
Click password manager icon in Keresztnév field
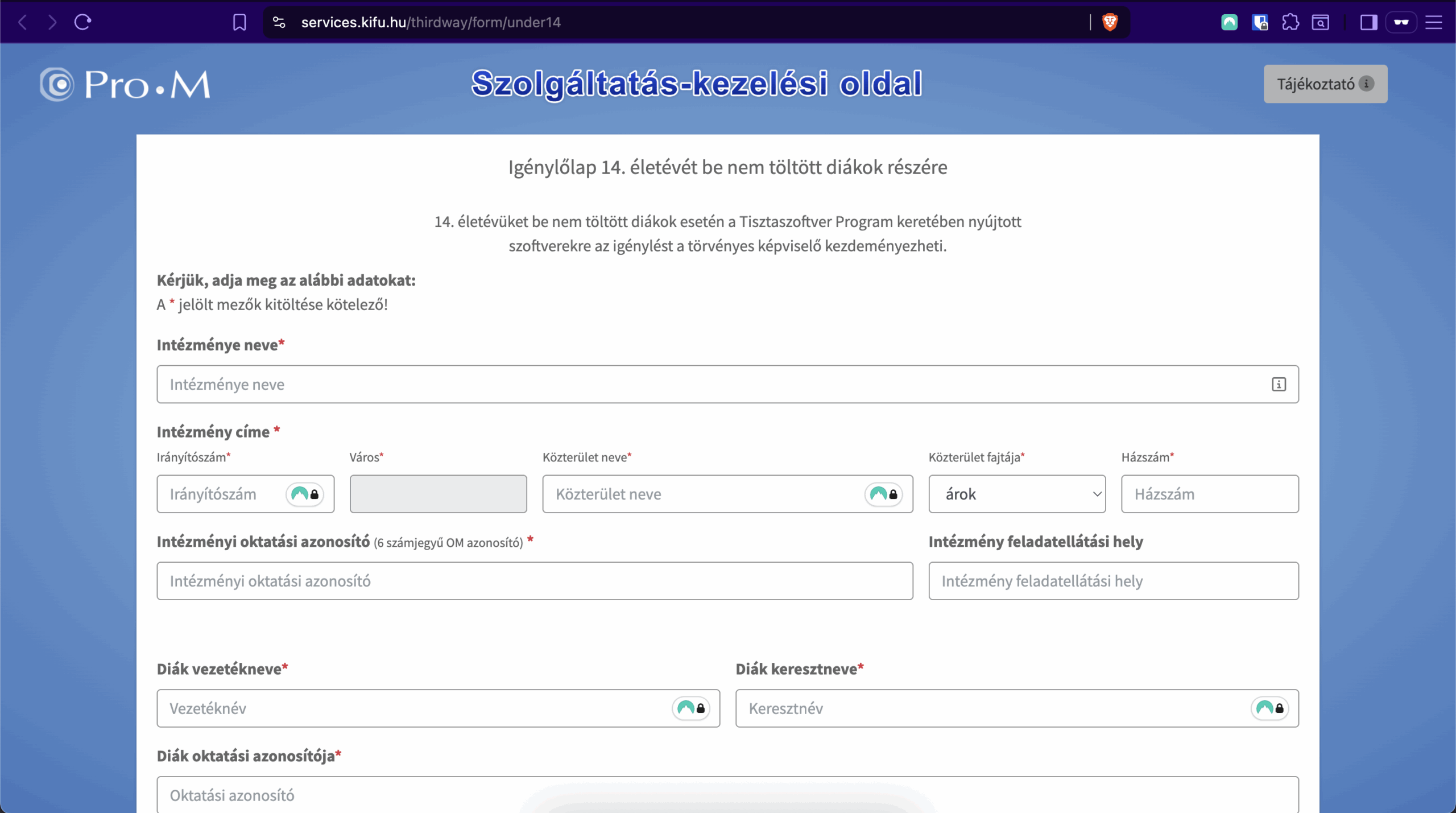[x=1269, y=708]
